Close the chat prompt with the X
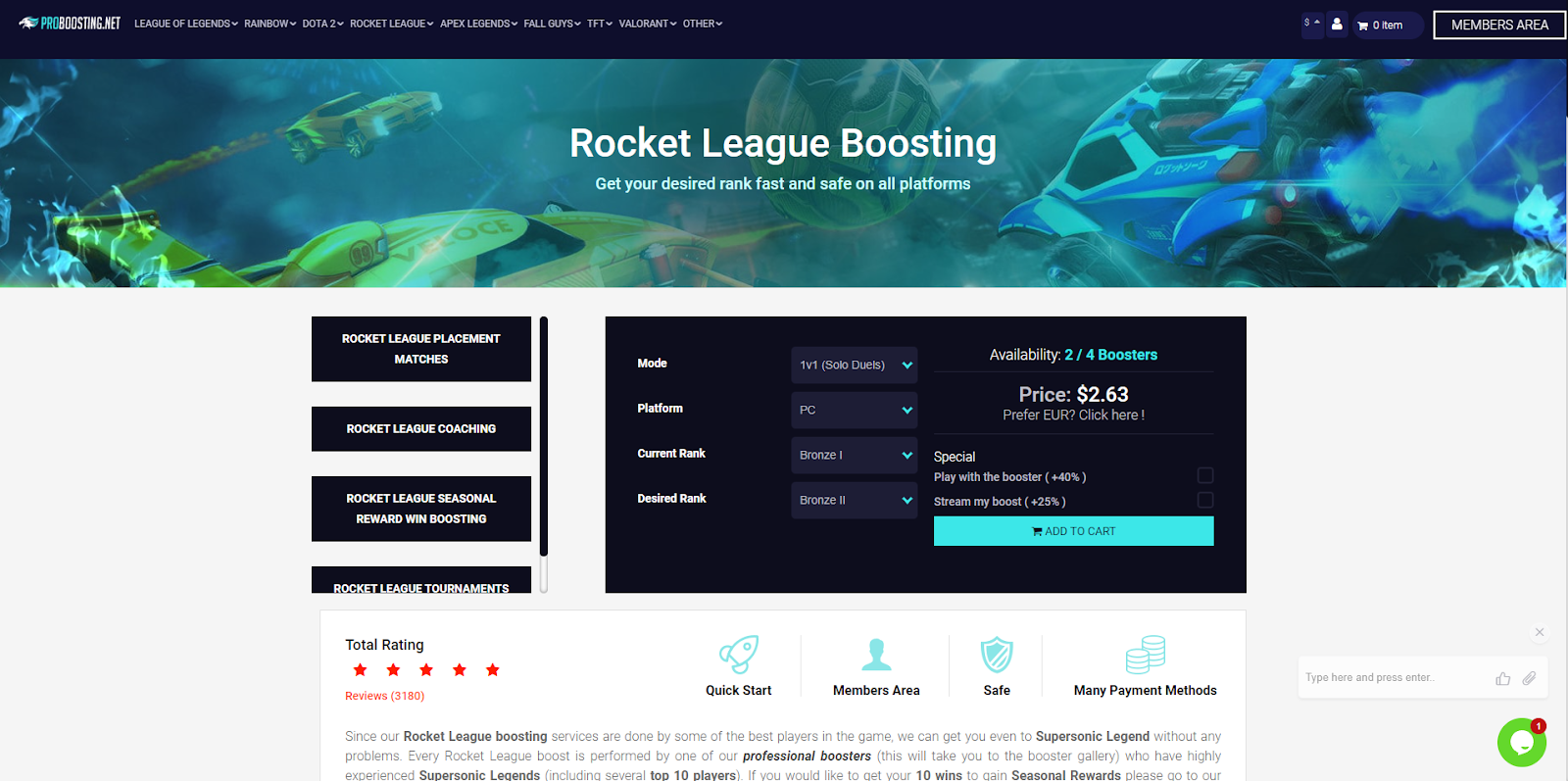Screen dimensions: 1568x781 pyautogui.click(x=1540, y=632)
